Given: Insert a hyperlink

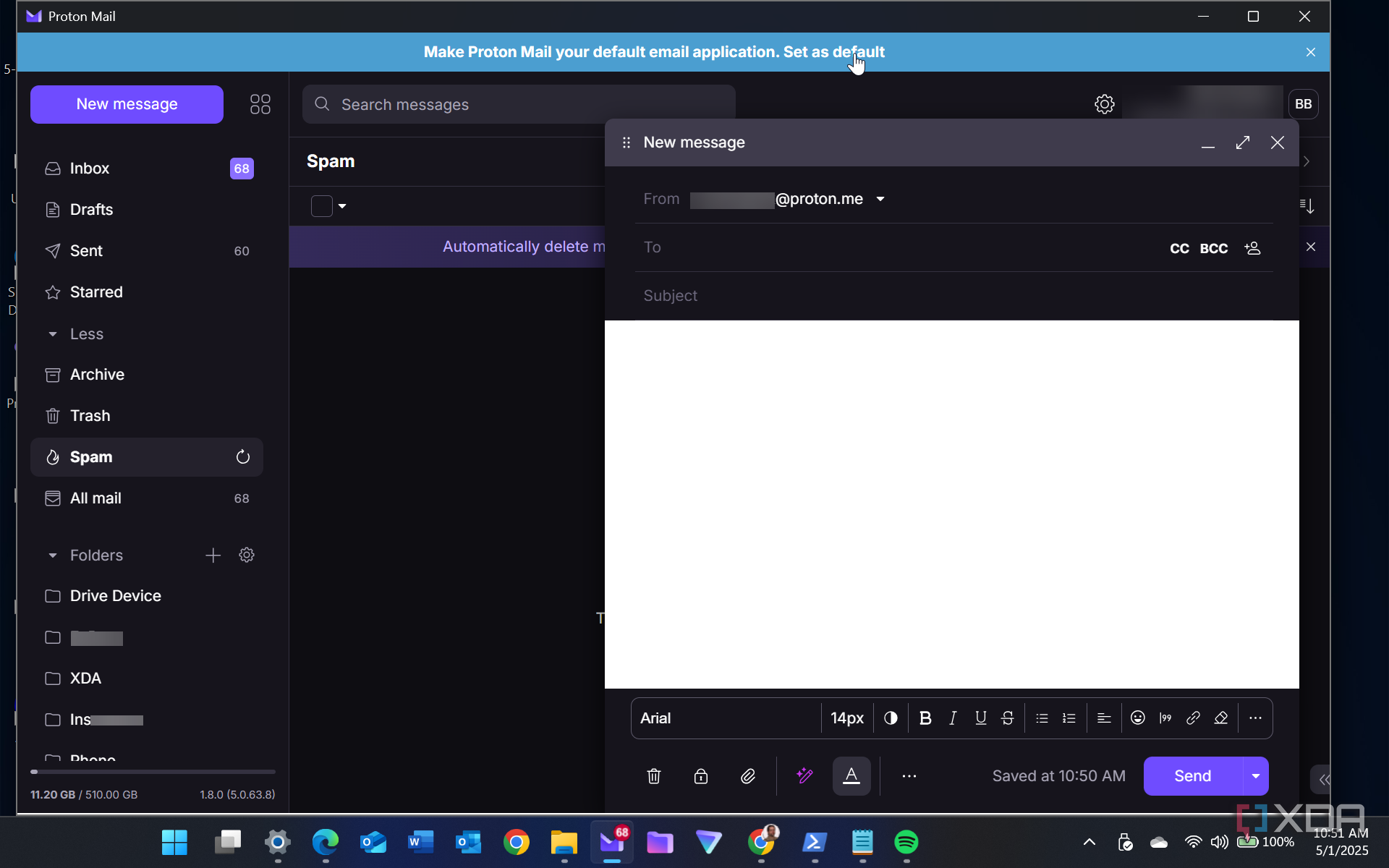Looking at the screenshot, I should 1193,718.
